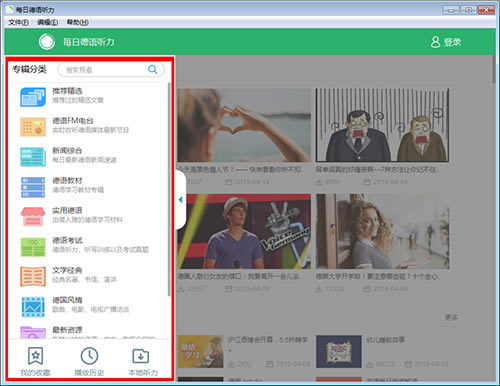Choose the 德语教材 textbook icon
The image size is (500, 386).
(33, 187)
